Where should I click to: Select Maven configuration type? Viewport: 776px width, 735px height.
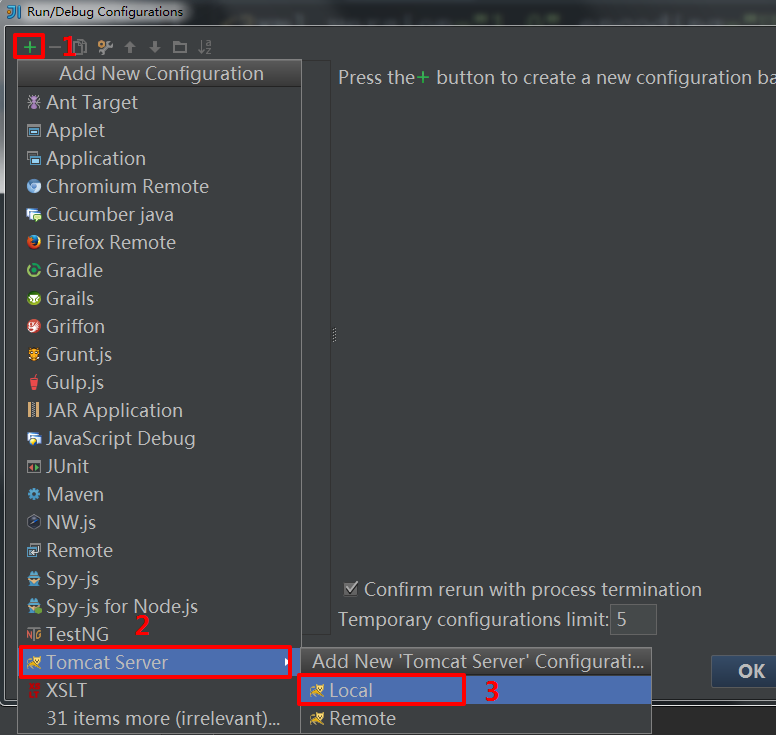click(x=159, y=494)
